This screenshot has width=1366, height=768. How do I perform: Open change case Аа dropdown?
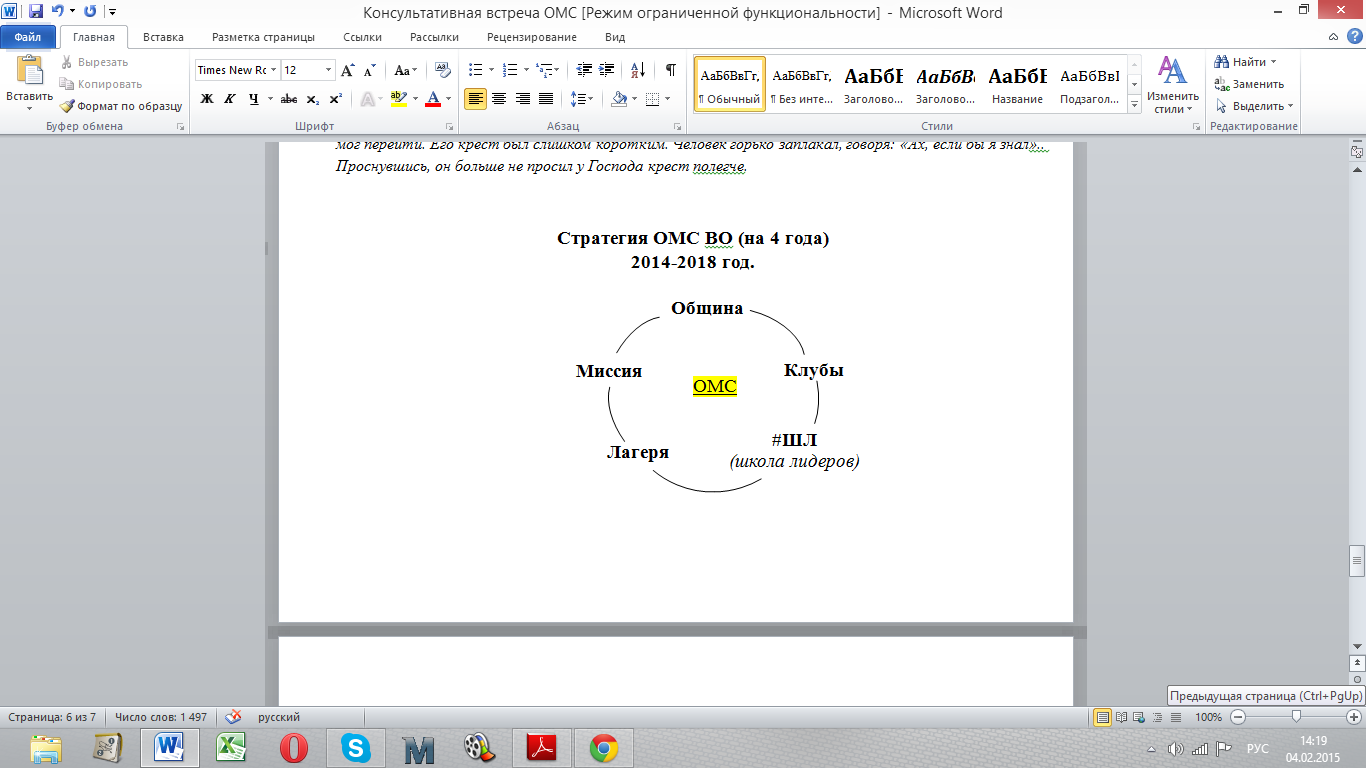click(x=406, y=70)
